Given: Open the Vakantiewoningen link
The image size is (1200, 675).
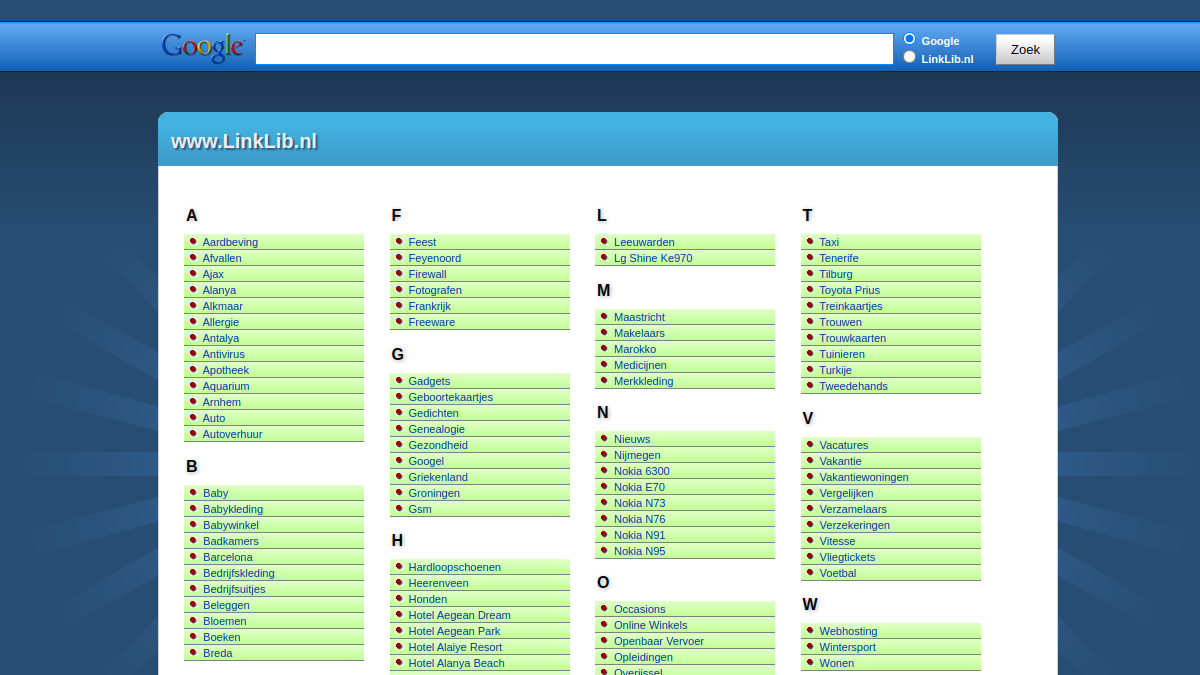Looking at the screenshot, I should [864, 477].
